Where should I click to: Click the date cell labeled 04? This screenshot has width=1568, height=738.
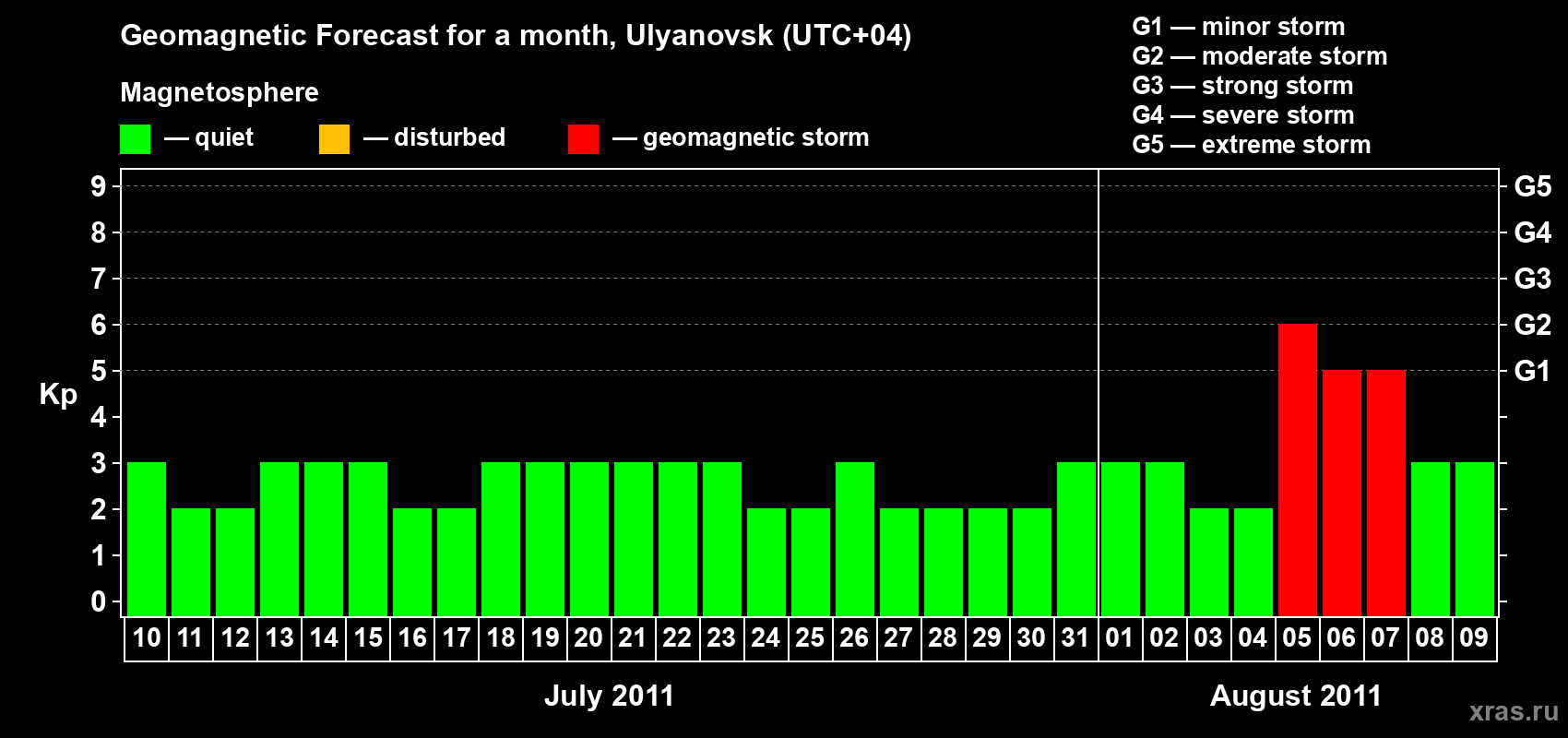pos(1253,638)
